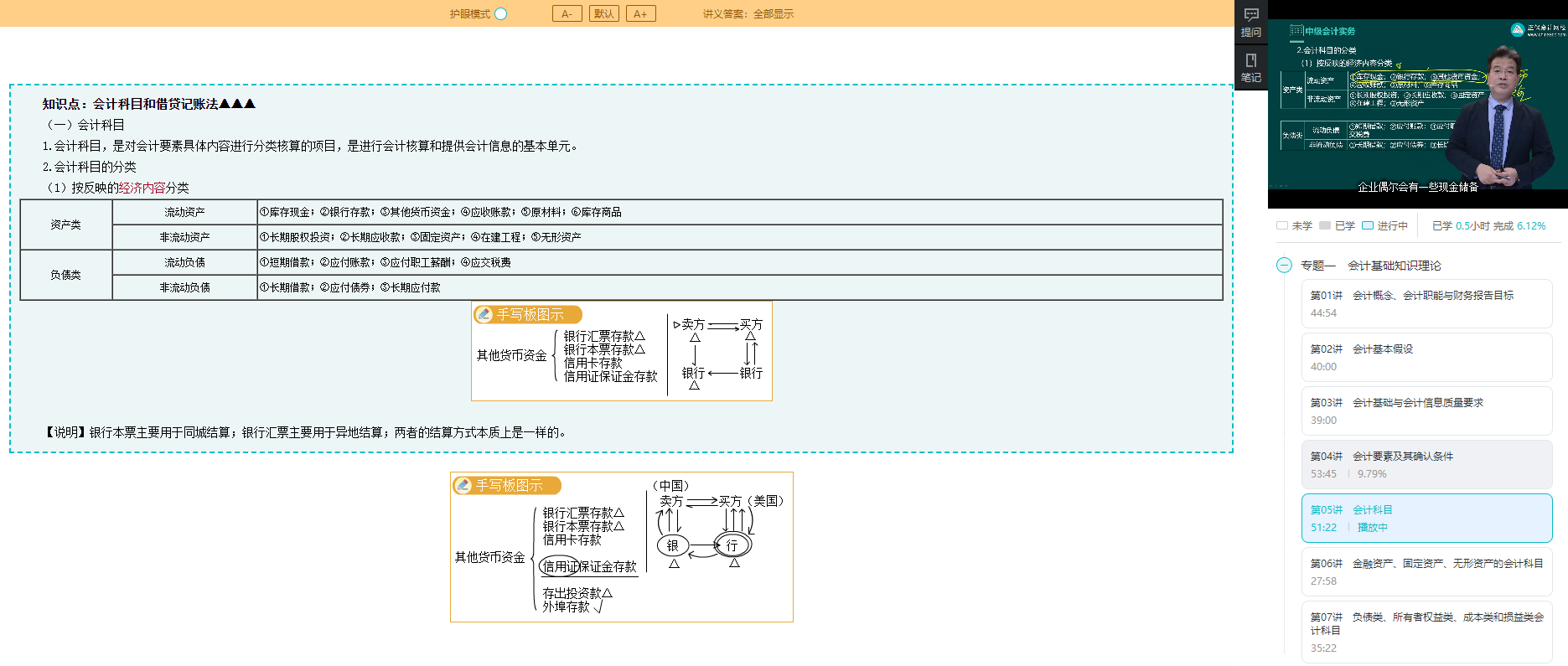This screenshot has height=666, width=1568.
Task: Click the 1.会计科目 definition paragraph
Action: click(310, 146)
